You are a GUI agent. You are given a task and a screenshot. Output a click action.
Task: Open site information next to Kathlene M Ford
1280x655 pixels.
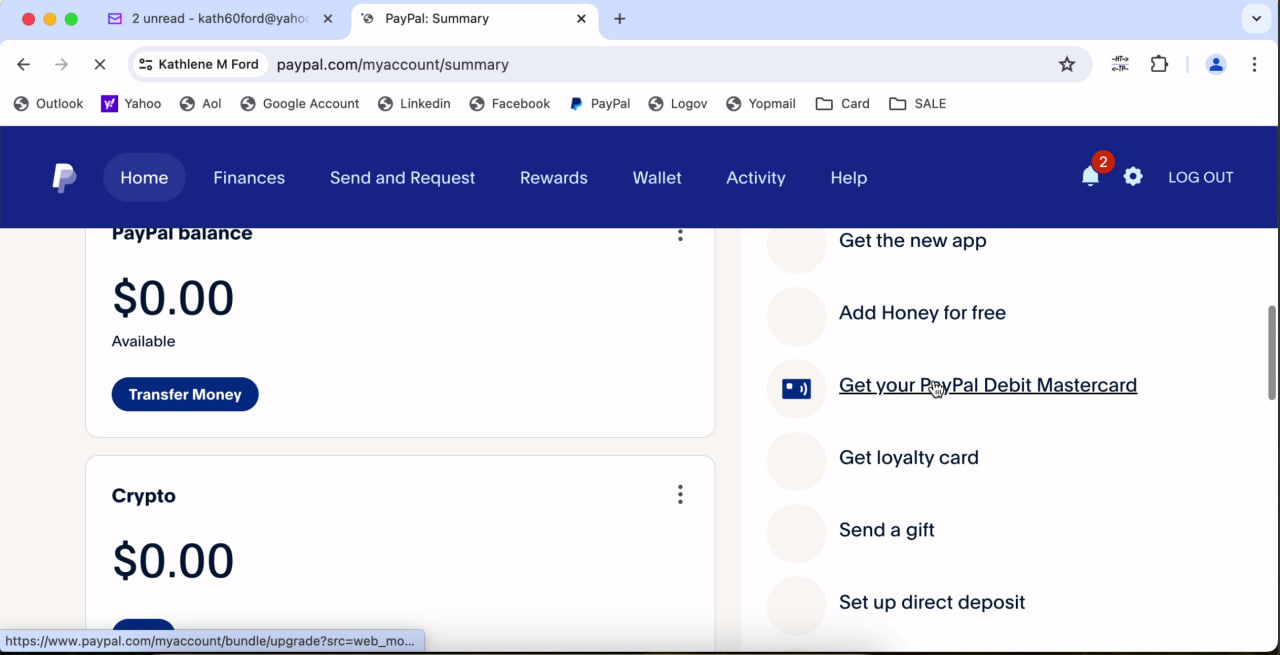pyautogui.click(x=199, y=64)
